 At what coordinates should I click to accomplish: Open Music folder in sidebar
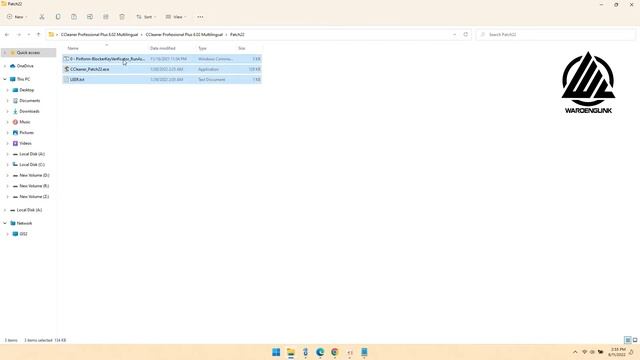pyautogui.click(x=25, y=122)
